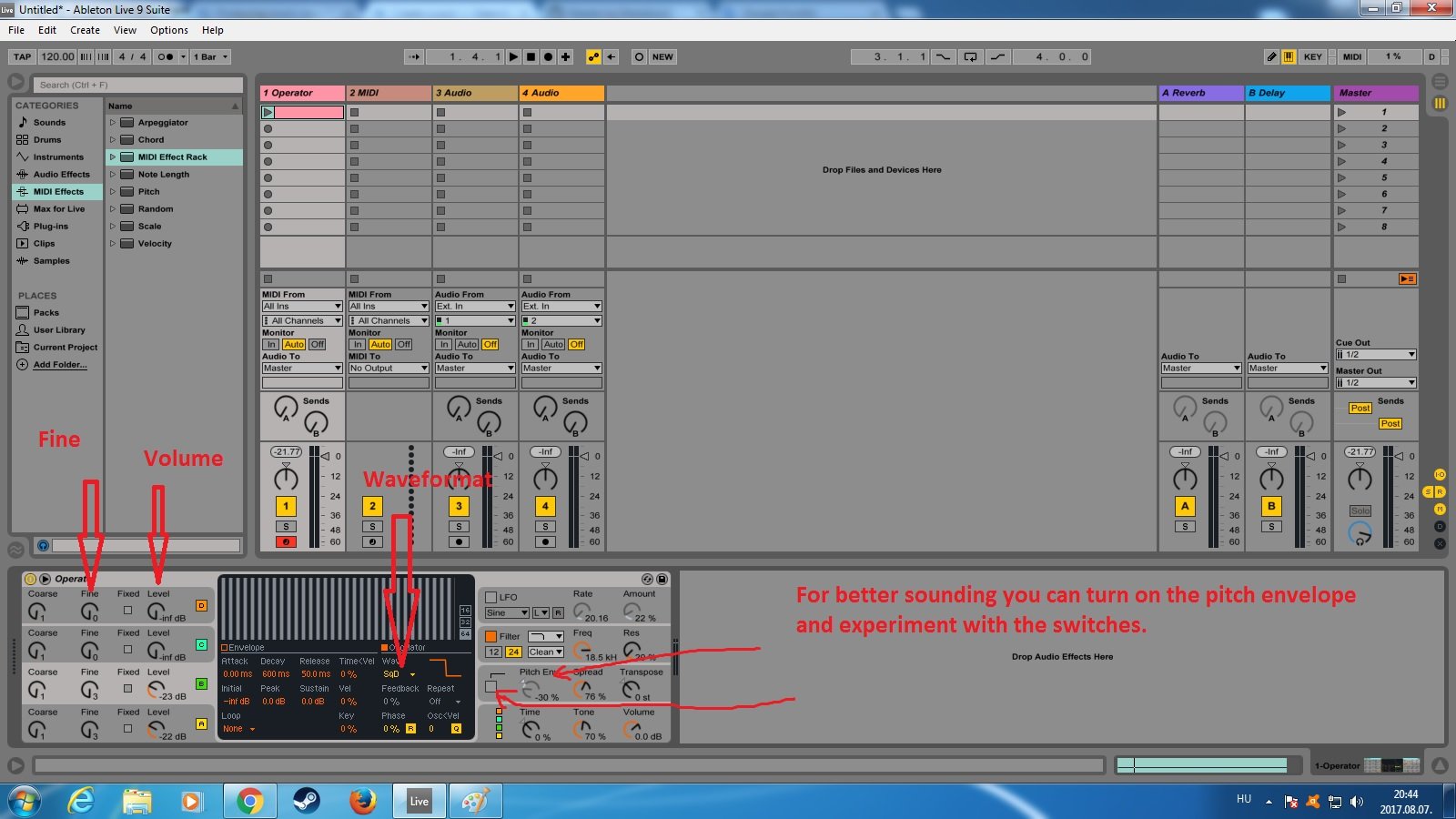The width and height of the screenshot is (1456, 819).
Task: Open Steam from the taskbar
Action: click(x=306, y=801)
